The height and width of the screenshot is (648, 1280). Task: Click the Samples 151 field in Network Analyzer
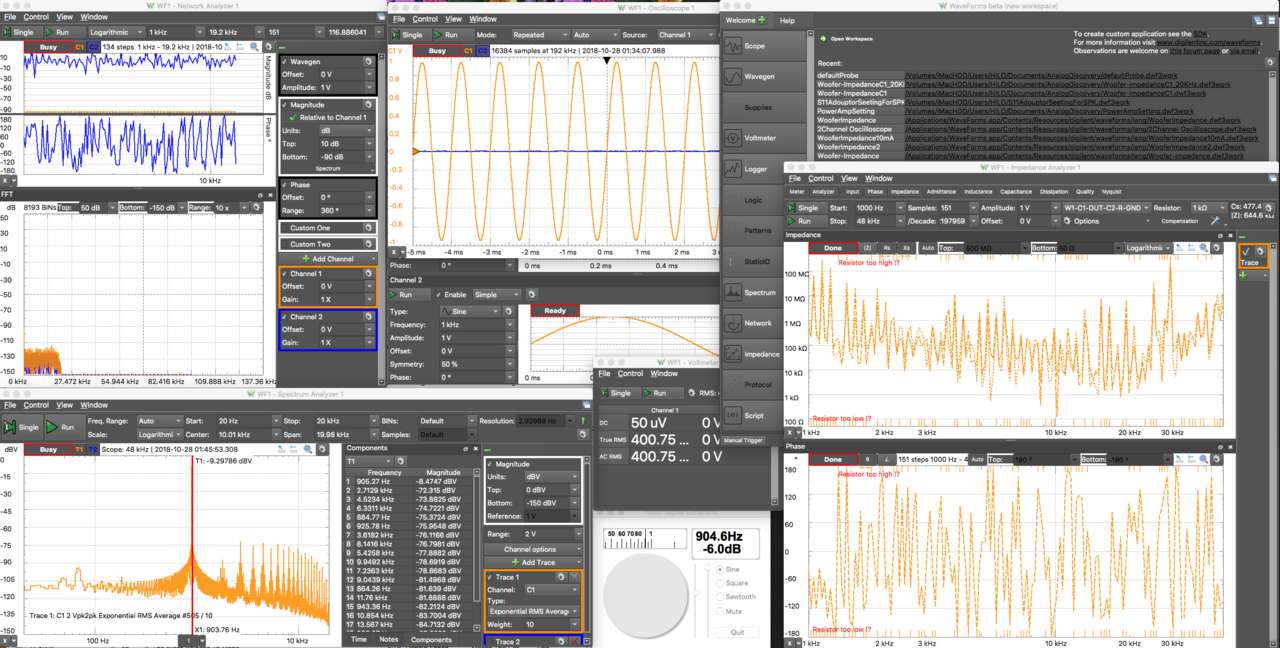tap(294, 32)
